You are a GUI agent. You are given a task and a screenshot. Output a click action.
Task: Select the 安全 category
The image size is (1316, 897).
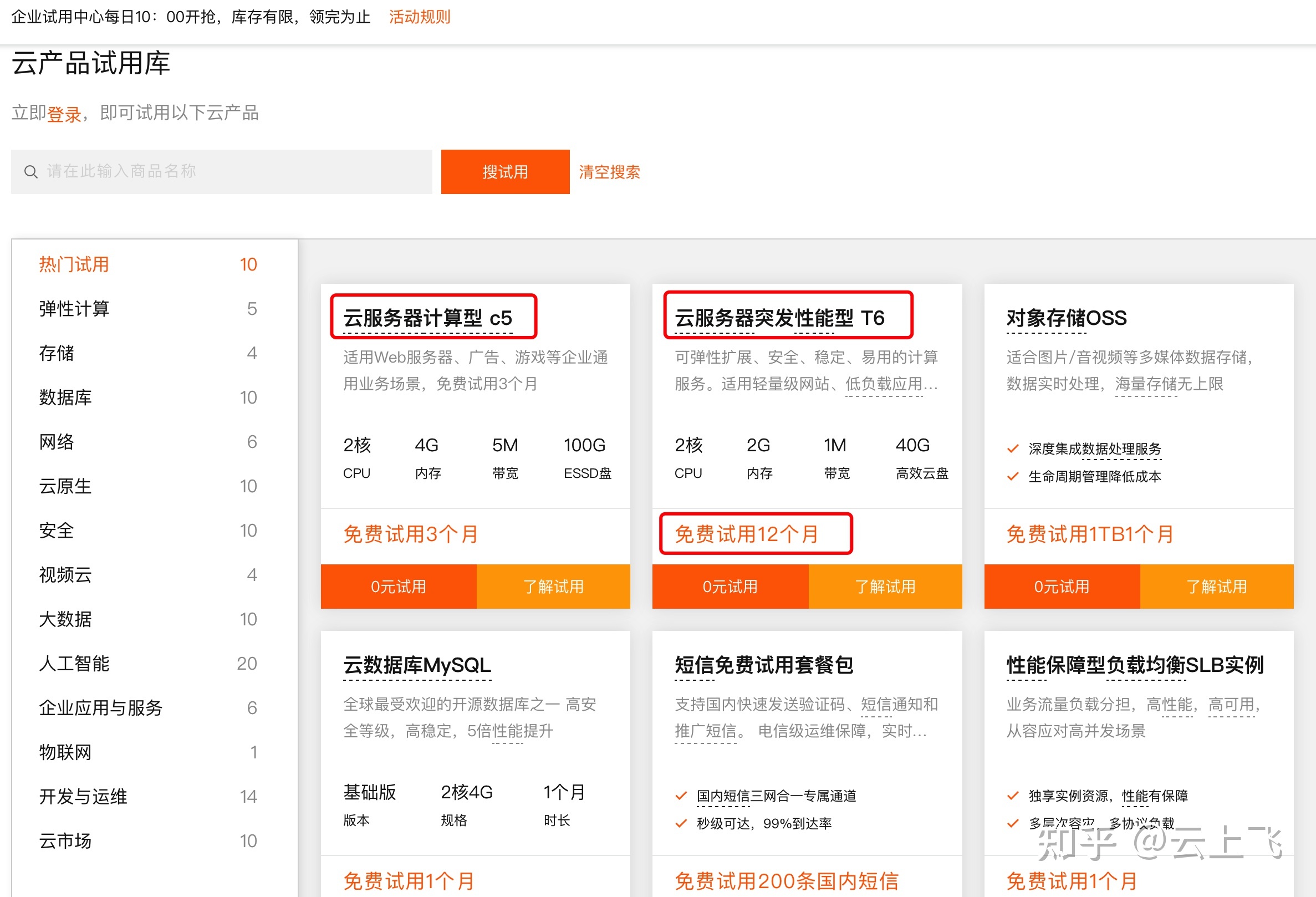coord(149,531)
